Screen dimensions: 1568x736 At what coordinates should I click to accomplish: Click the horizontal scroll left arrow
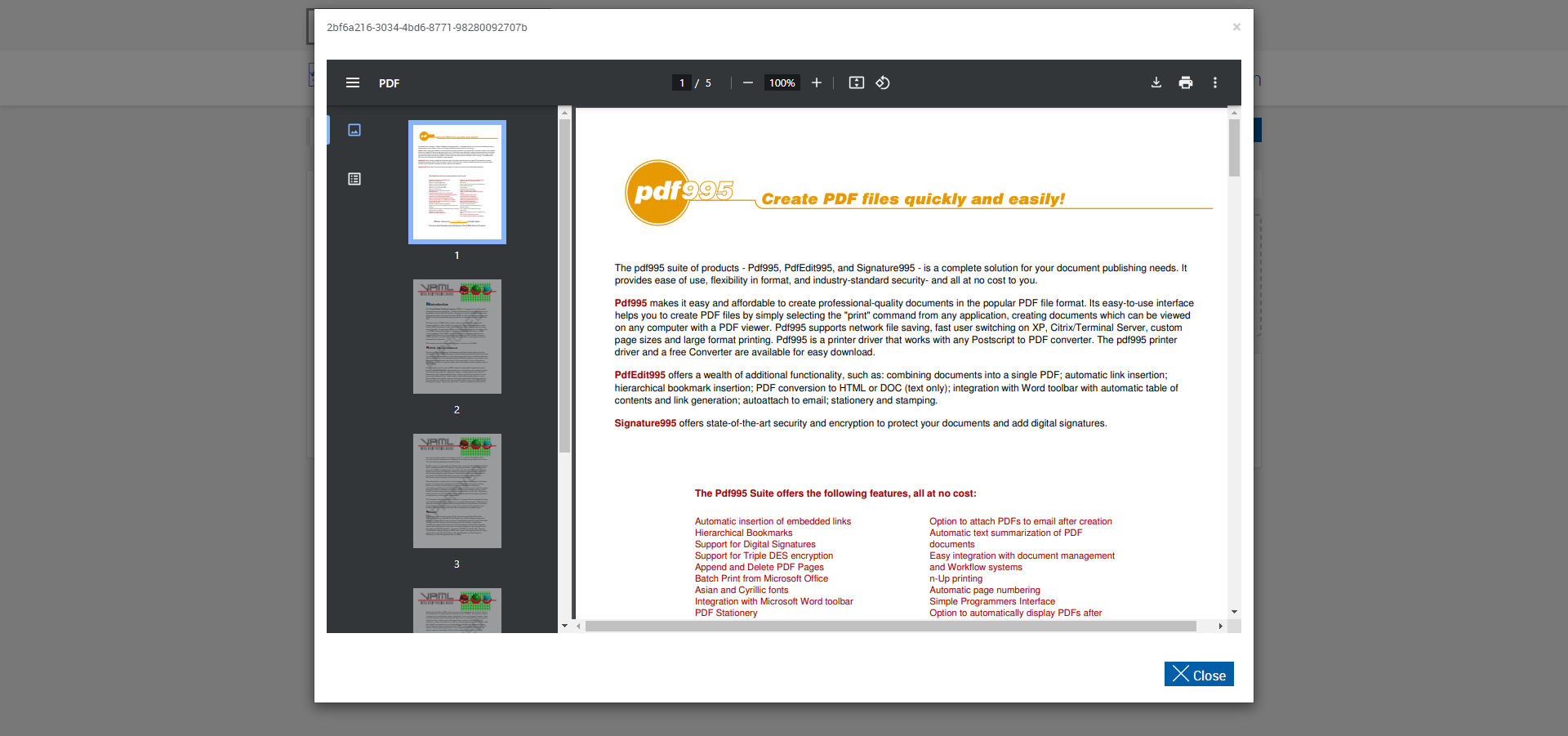(x=578, y=627)
